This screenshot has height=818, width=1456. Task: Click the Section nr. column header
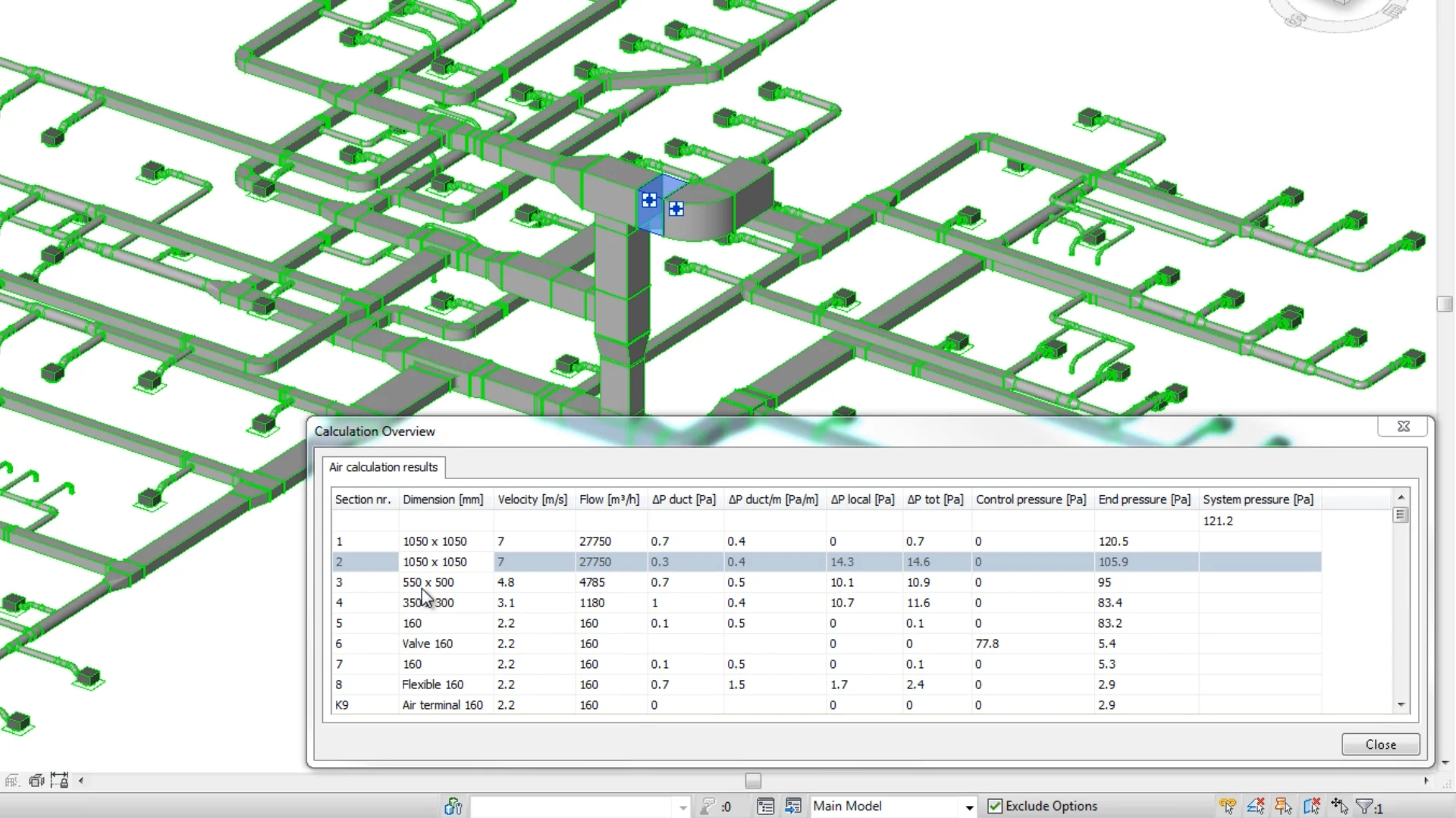[x=363, y=500]
